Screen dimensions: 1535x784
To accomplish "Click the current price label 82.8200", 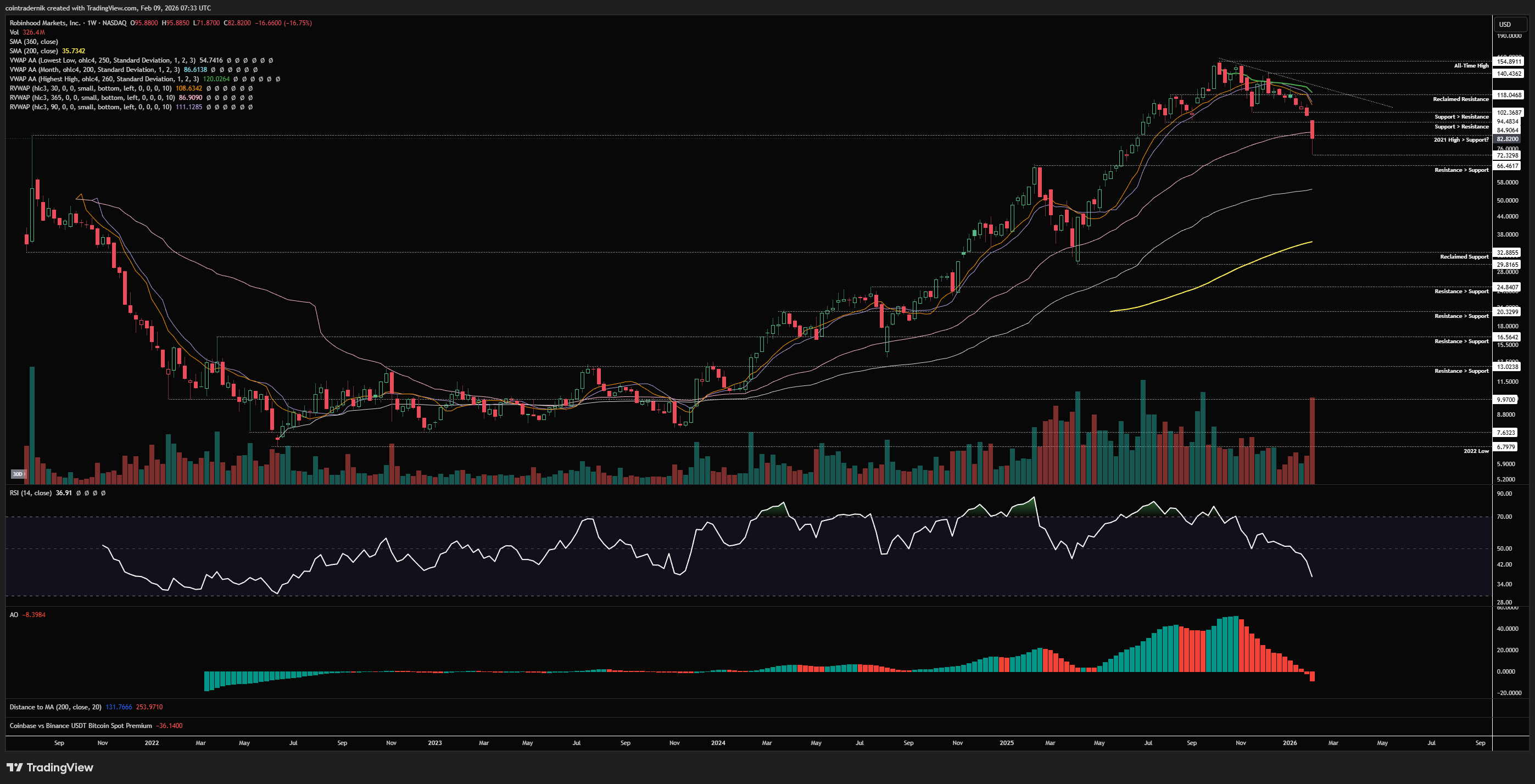I will [x=1507, y=139].
